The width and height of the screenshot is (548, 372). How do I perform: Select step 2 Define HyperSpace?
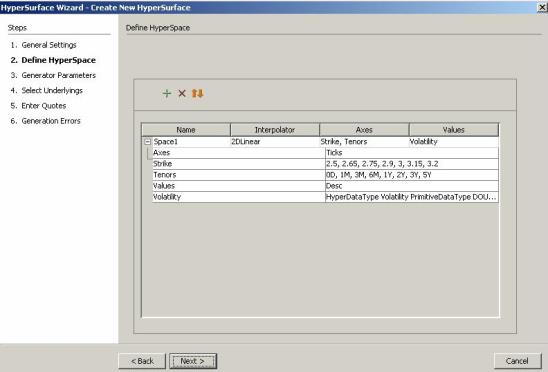click(x=53, y=60)
